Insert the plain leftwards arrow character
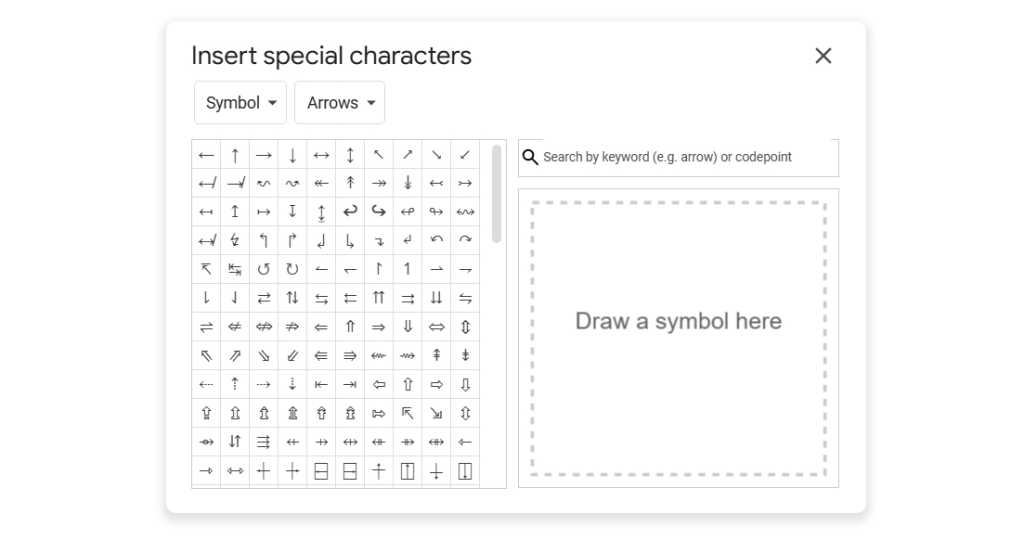The width and height of the screenshot is (1024, 539). point(206,155)
